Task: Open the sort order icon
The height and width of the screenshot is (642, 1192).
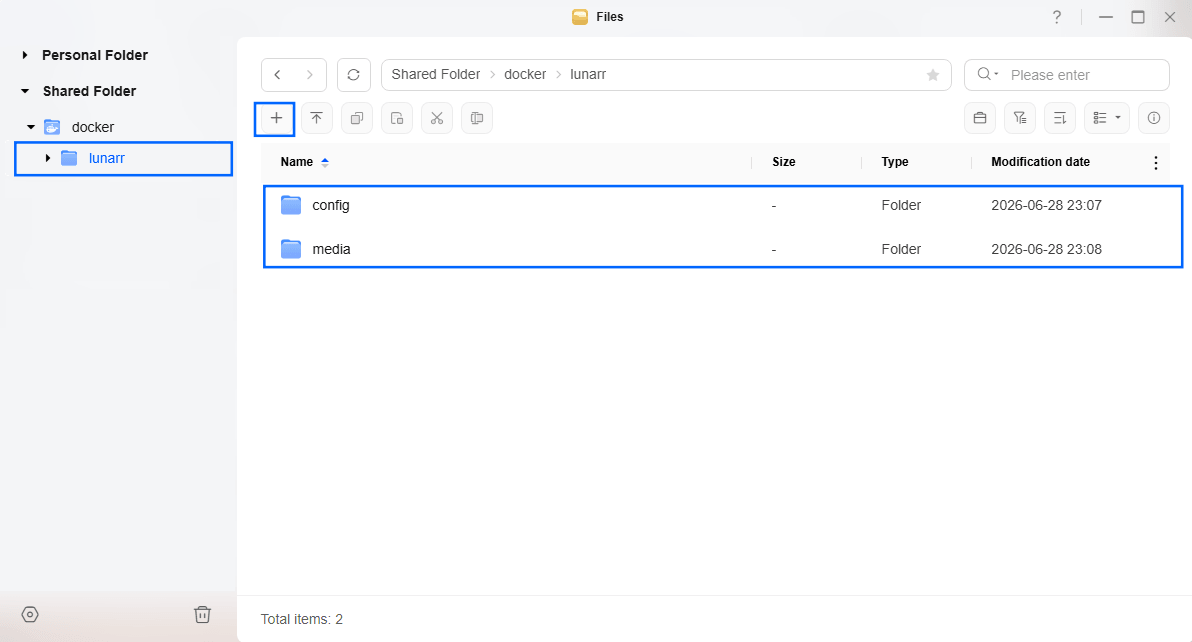Action: click(x=1060, y=119)
